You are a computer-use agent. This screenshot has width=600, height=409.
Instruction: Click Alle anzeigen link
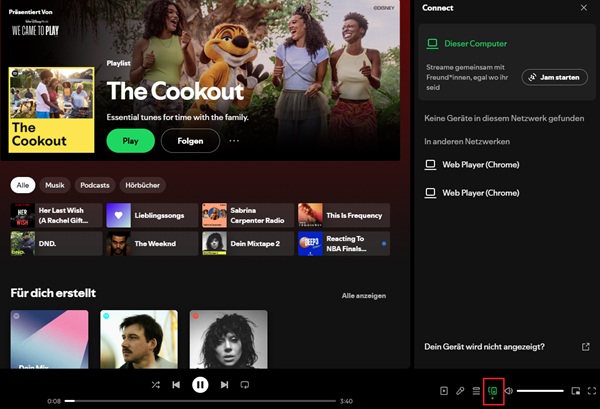click(x=364, y=296)
